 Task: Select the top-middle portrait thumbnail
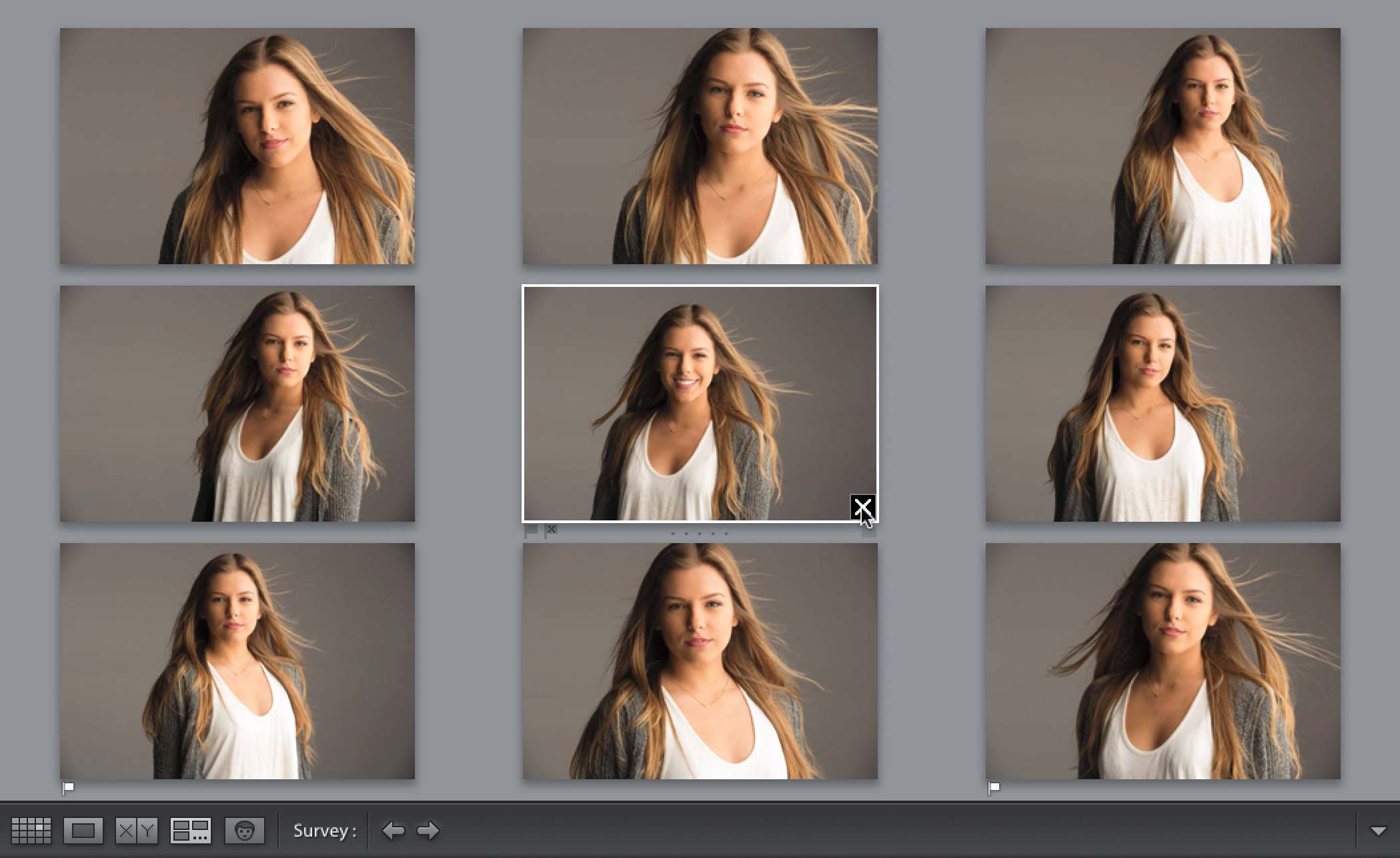700,145
